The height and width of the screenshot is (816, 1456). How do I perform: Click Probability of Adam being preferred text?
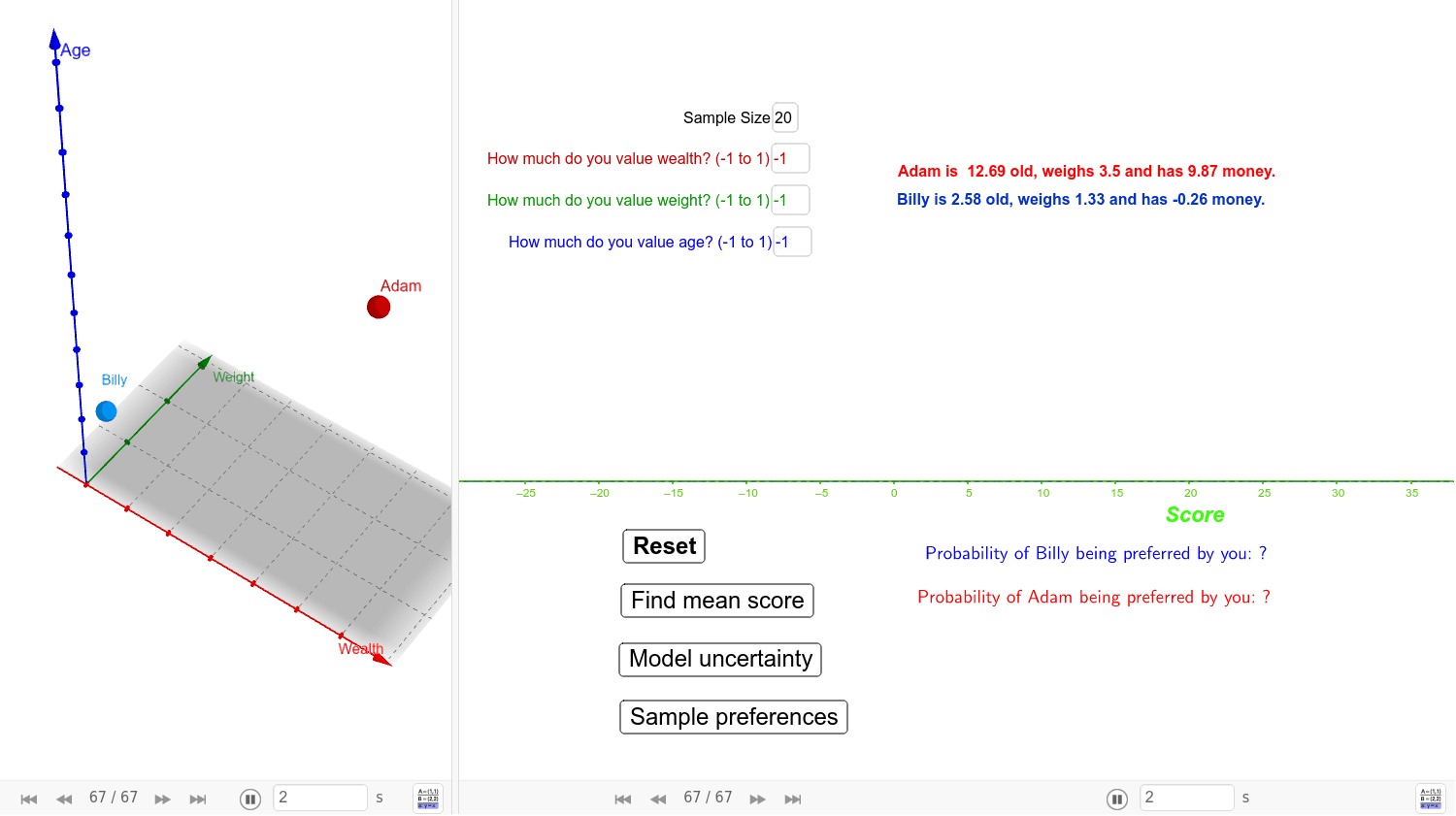point(1094,597)
